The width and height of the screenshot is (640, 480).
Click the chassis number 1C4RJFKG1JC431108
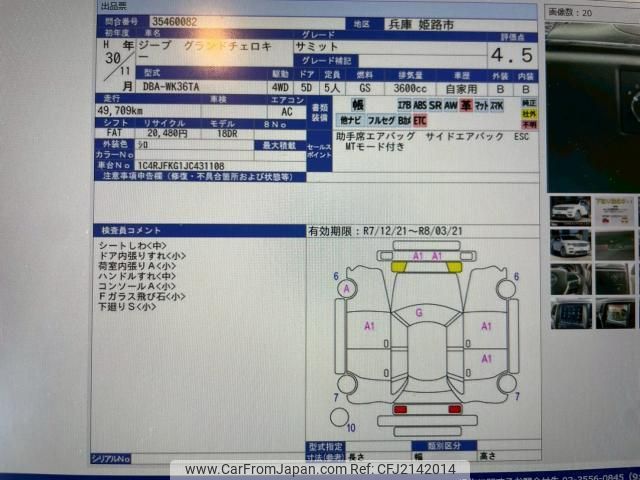181,166
